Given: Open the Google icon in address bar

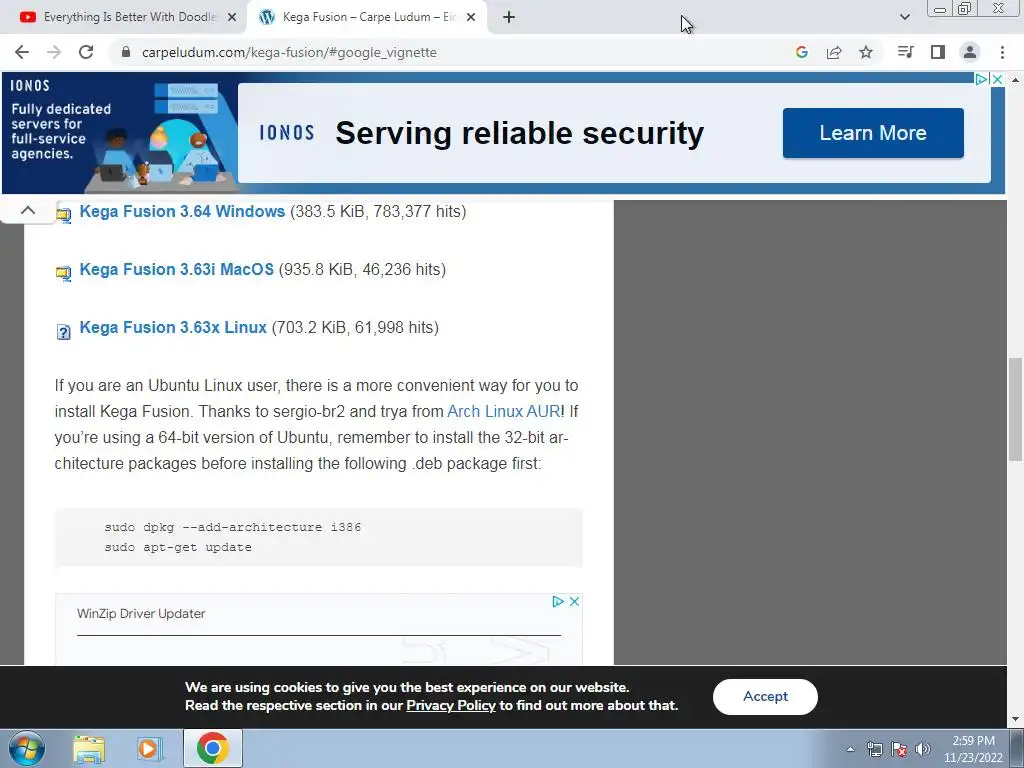Looking at the screenshot, I should (x=802, y=52).
